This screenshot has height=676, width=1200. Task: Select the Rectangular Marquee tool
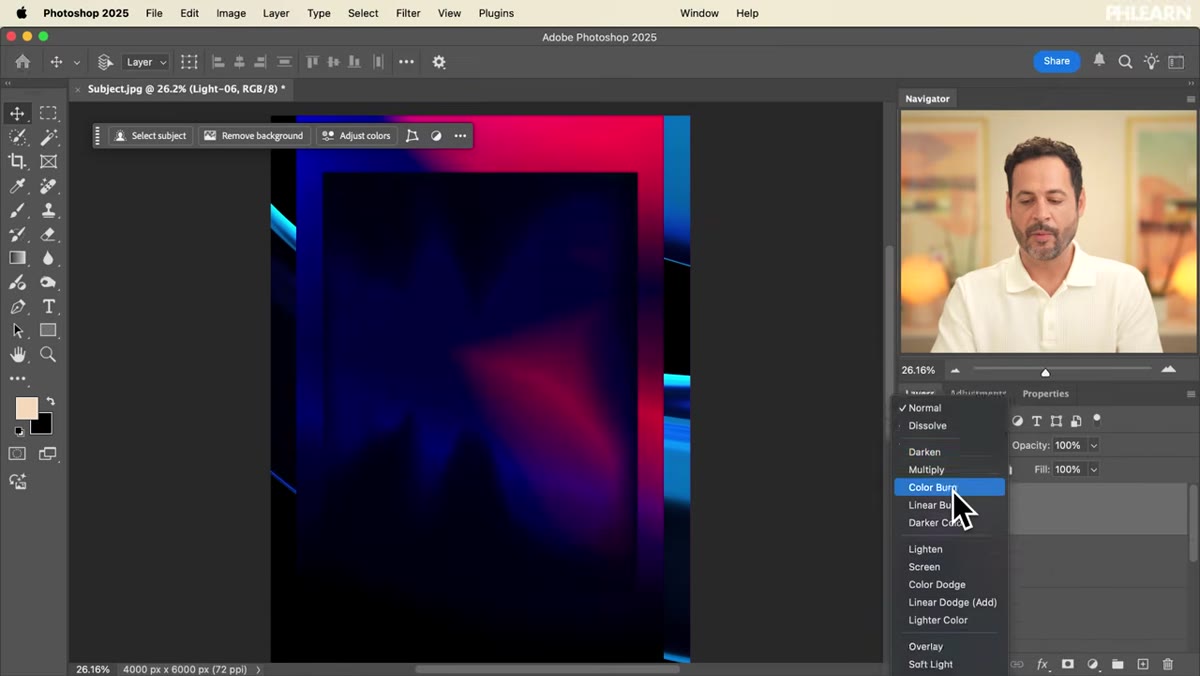(x=48, y=113)
